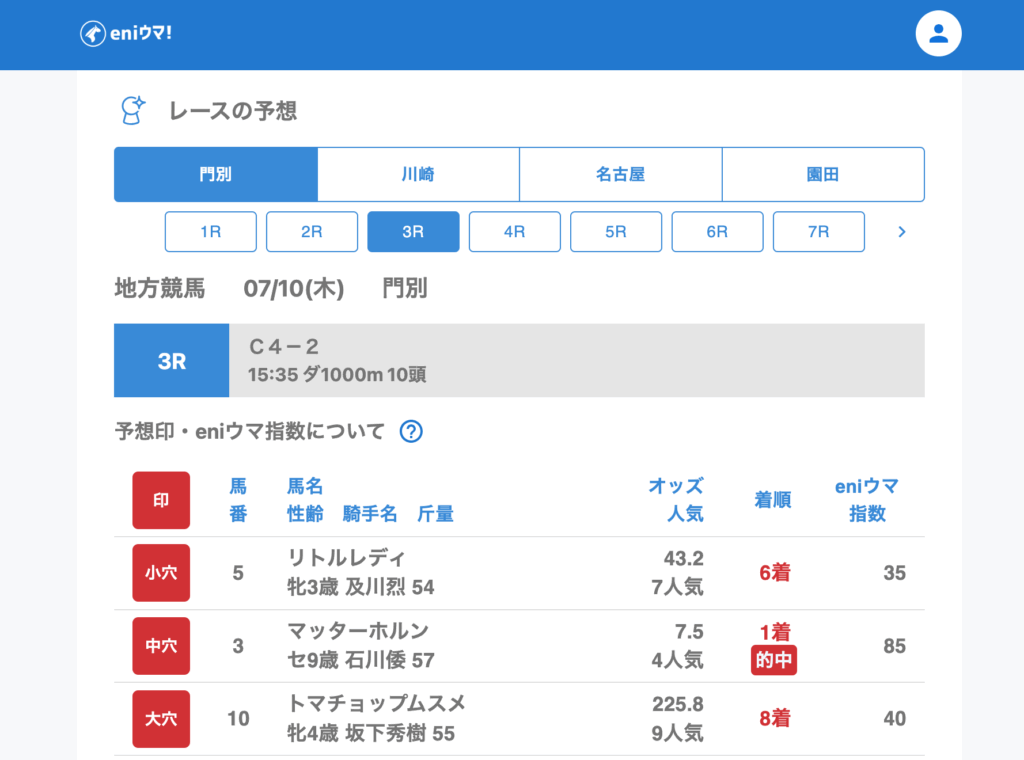This screenshot has height=760, width=1024.
Task: Click the eniウマ指数 column header
Action: coord(866,500)
